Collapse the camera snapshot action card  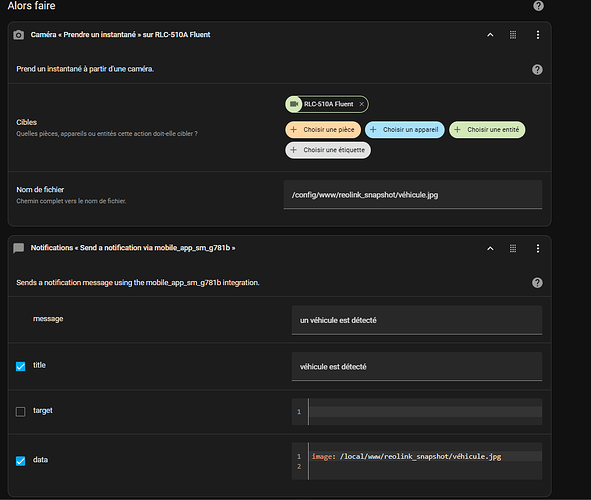[490, 35]
